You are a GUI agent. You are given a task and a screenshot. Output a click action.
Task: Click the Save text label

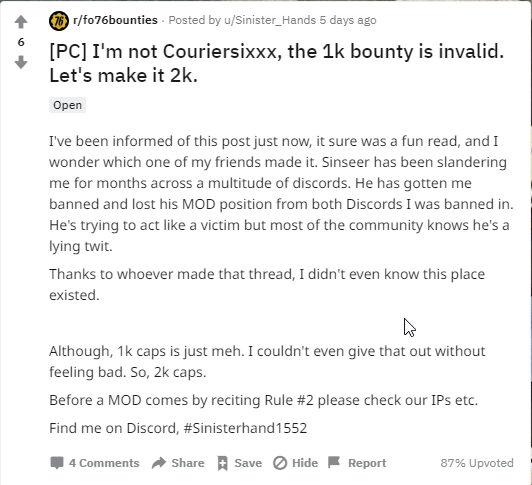pyautogui.click(x=248, y=463)
